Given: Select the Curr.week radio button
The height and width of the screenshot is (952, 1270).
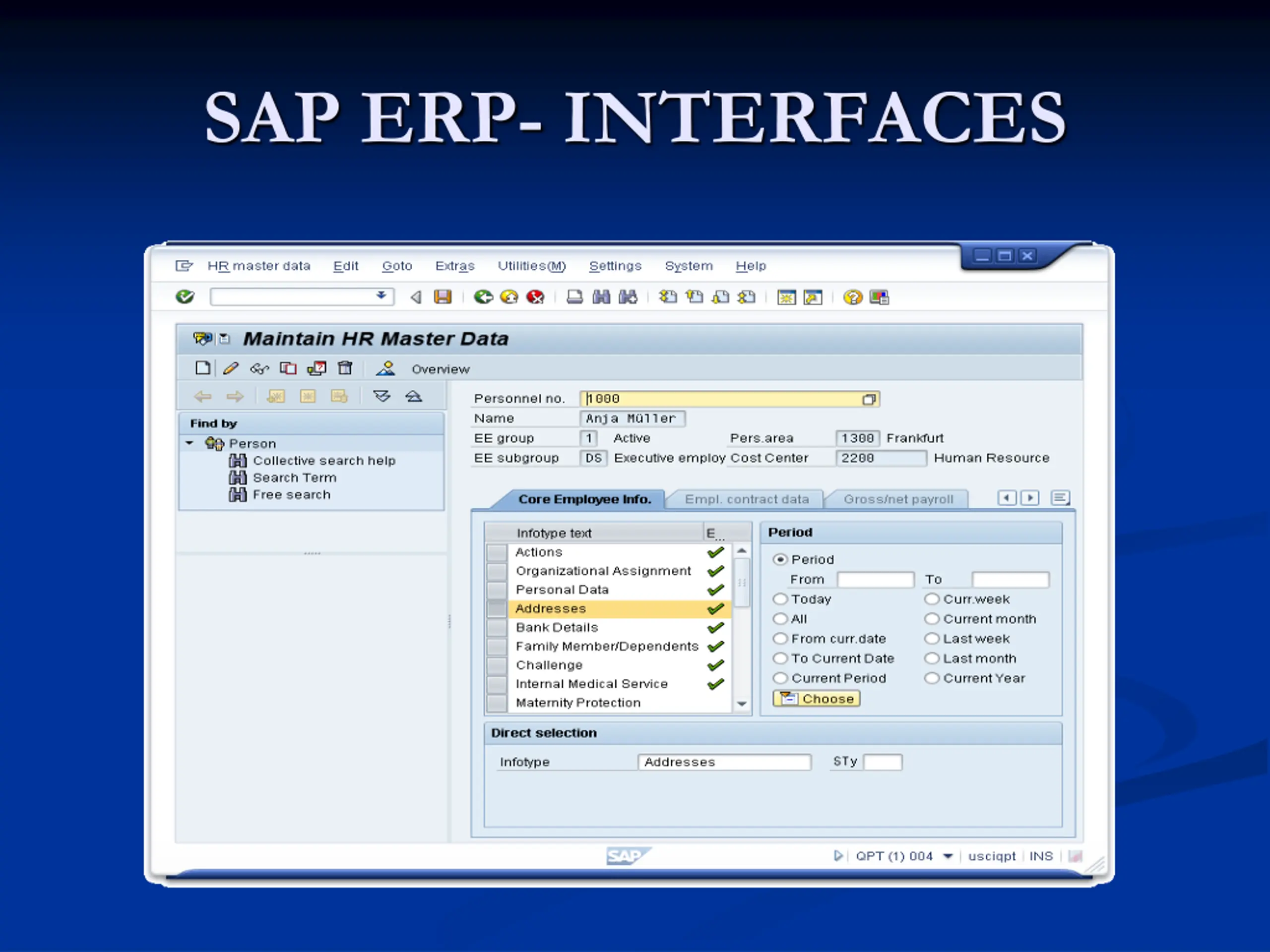Looking at the screenshot, I should 932,599.
